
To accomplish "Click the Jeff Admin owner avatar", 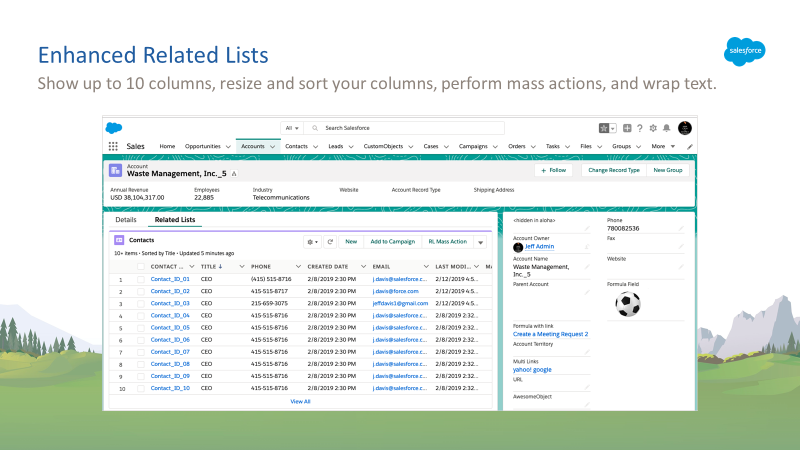I will pyautogui.click(x=518, y=247).
